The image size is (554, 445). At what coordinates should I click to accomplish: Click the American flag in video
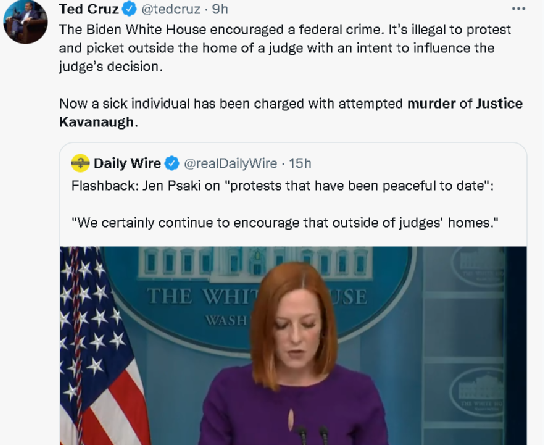click(x=102, y=346)
